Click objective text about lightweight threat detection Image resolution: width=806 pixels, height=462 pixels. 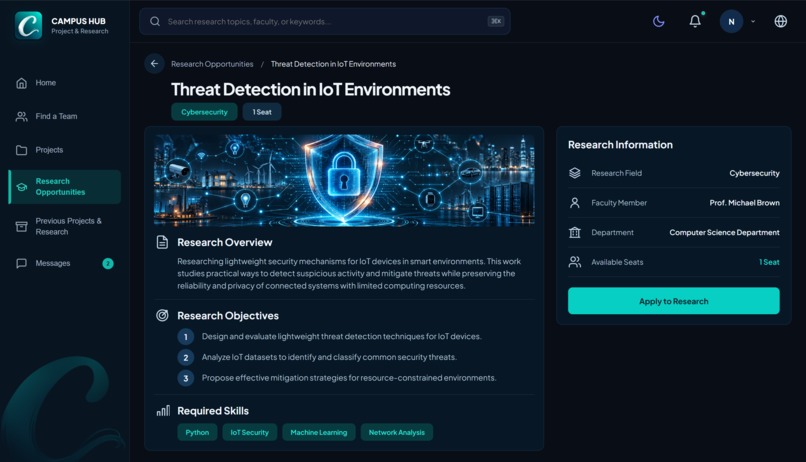[341, 337]
